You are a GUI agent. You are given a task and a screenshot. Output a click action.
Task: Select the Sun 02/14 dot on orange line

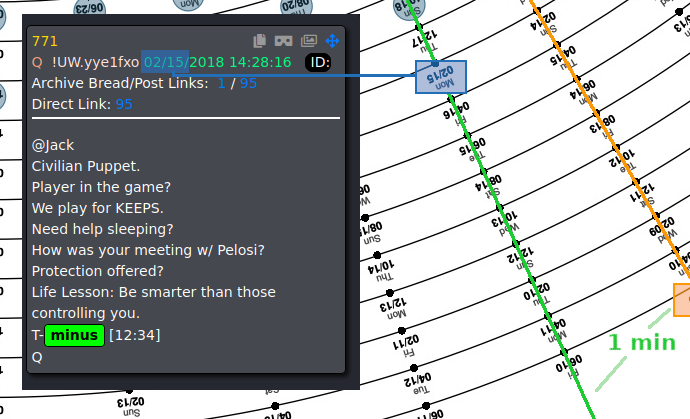click(538, 10)
